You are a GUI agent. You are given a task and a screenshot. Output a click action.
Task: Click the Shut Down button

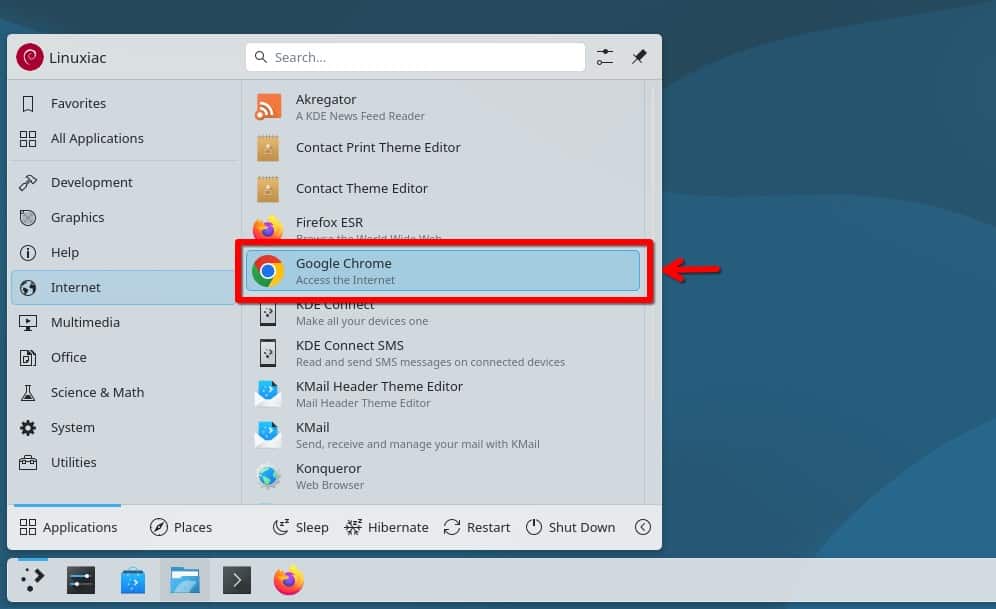pos(570,527)
